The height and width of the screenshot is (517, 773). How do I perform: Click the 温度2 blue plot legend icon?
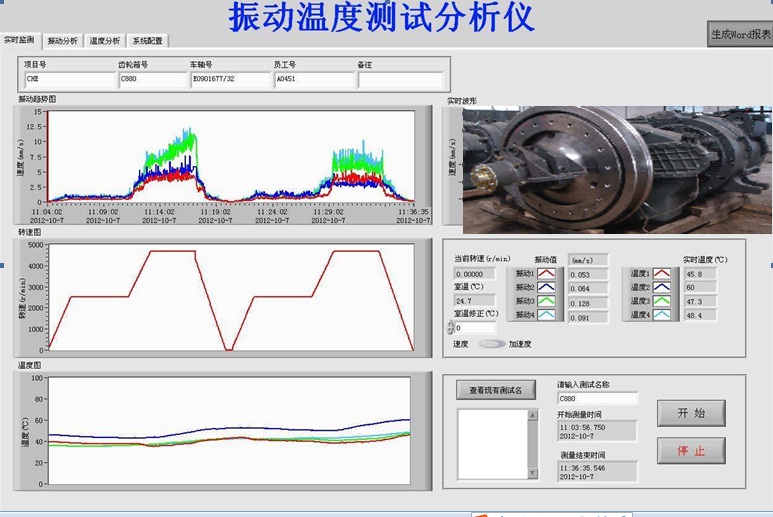click(662, 287)
